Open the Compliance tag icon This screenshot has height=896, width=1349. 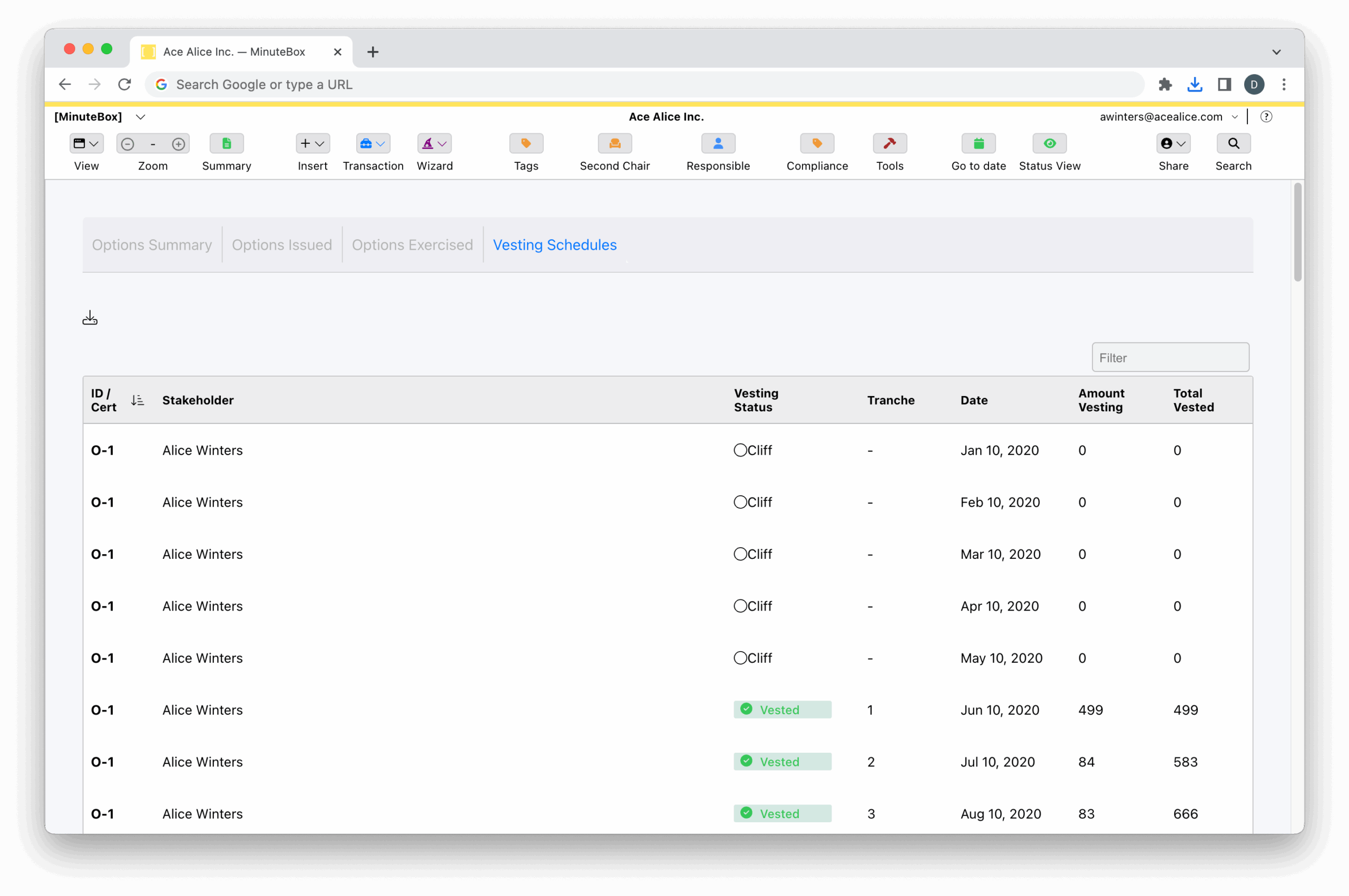(x=817, y=143)
